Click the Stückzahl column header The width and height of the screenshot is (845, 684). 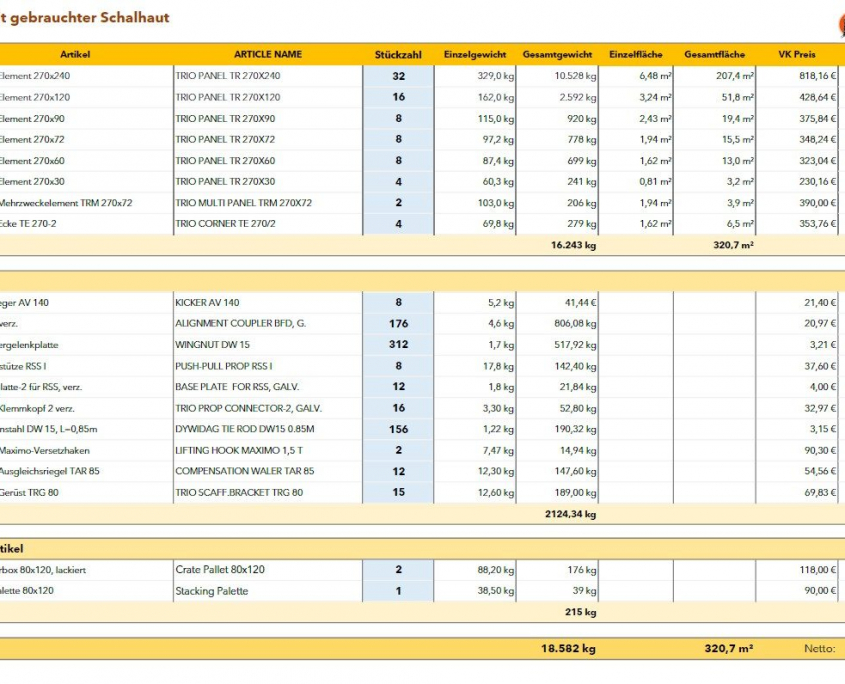[398, 54]
